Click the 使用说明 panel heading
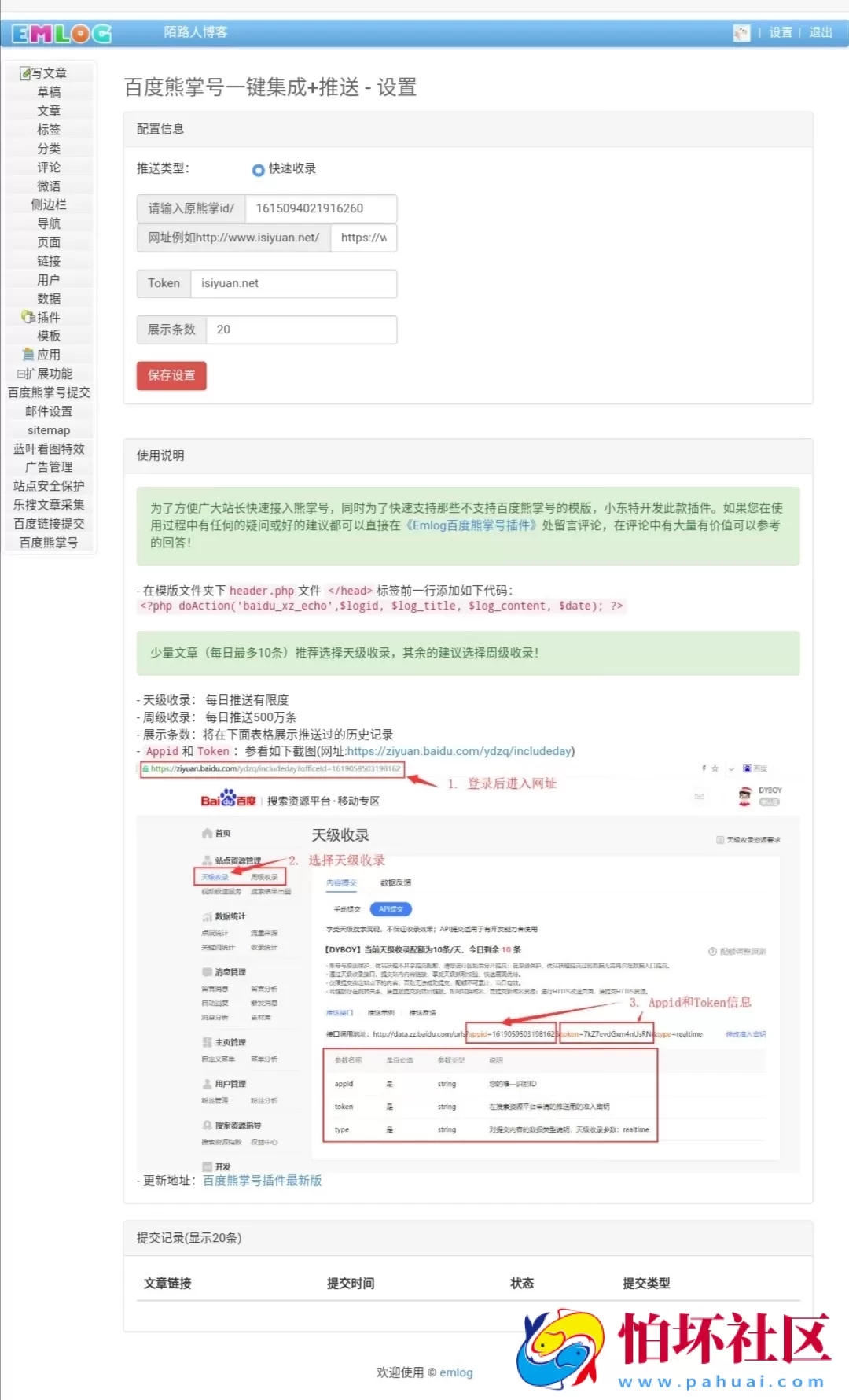 [160, 455]
